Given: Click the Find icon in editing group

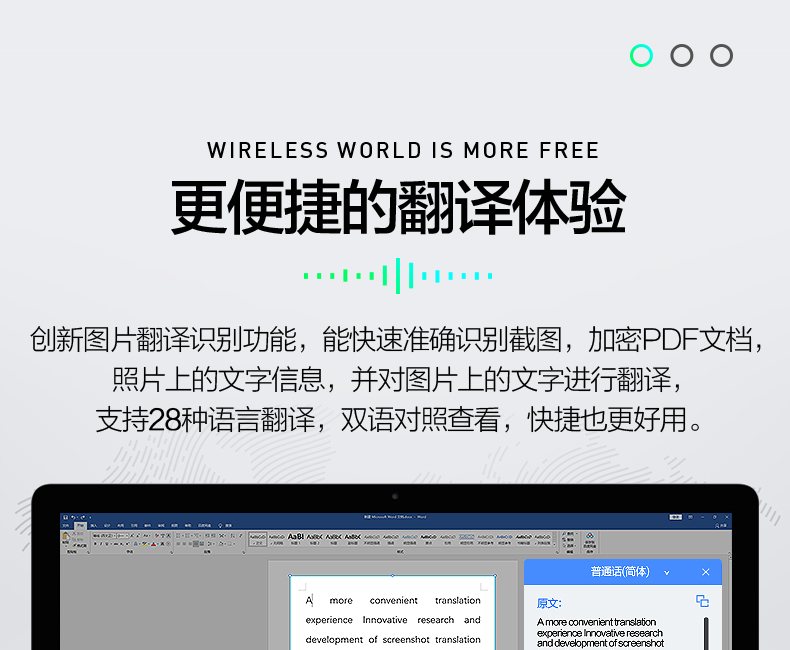Looking at the screenshot, I should (x=563, y=534).
